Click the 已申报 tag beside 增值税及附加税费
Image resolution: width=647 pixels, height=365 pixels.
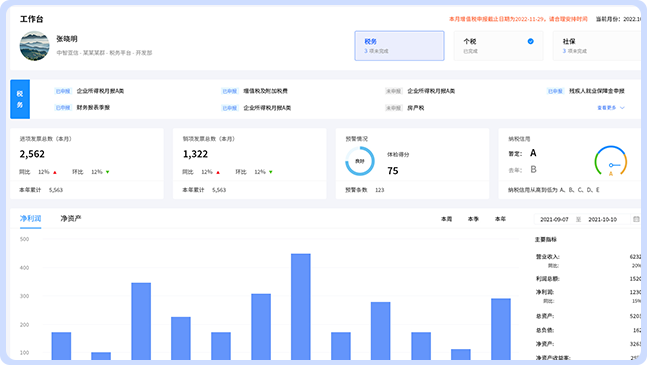tap(229, 91)
